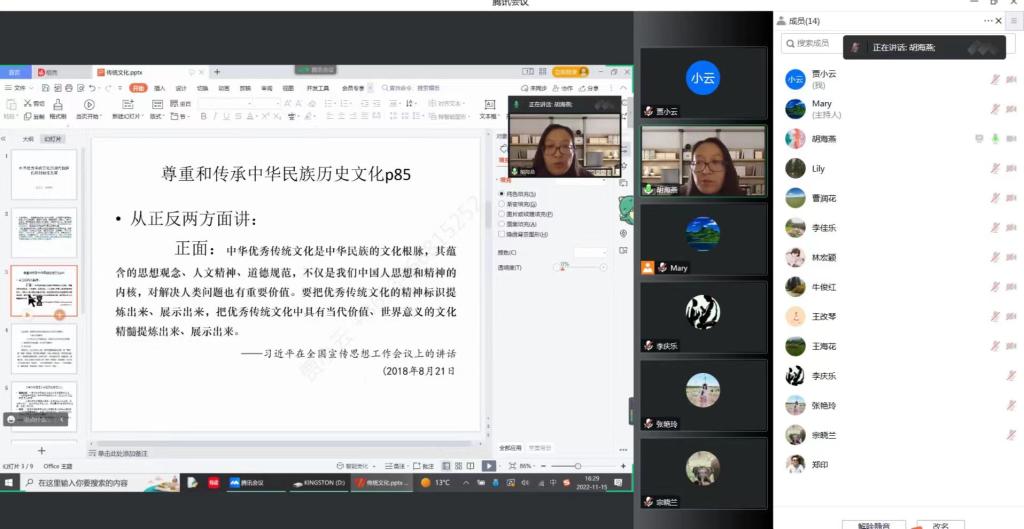Enable the hide background graphics checkbox
1024x529 pixels.
click(x=501, y=234)
